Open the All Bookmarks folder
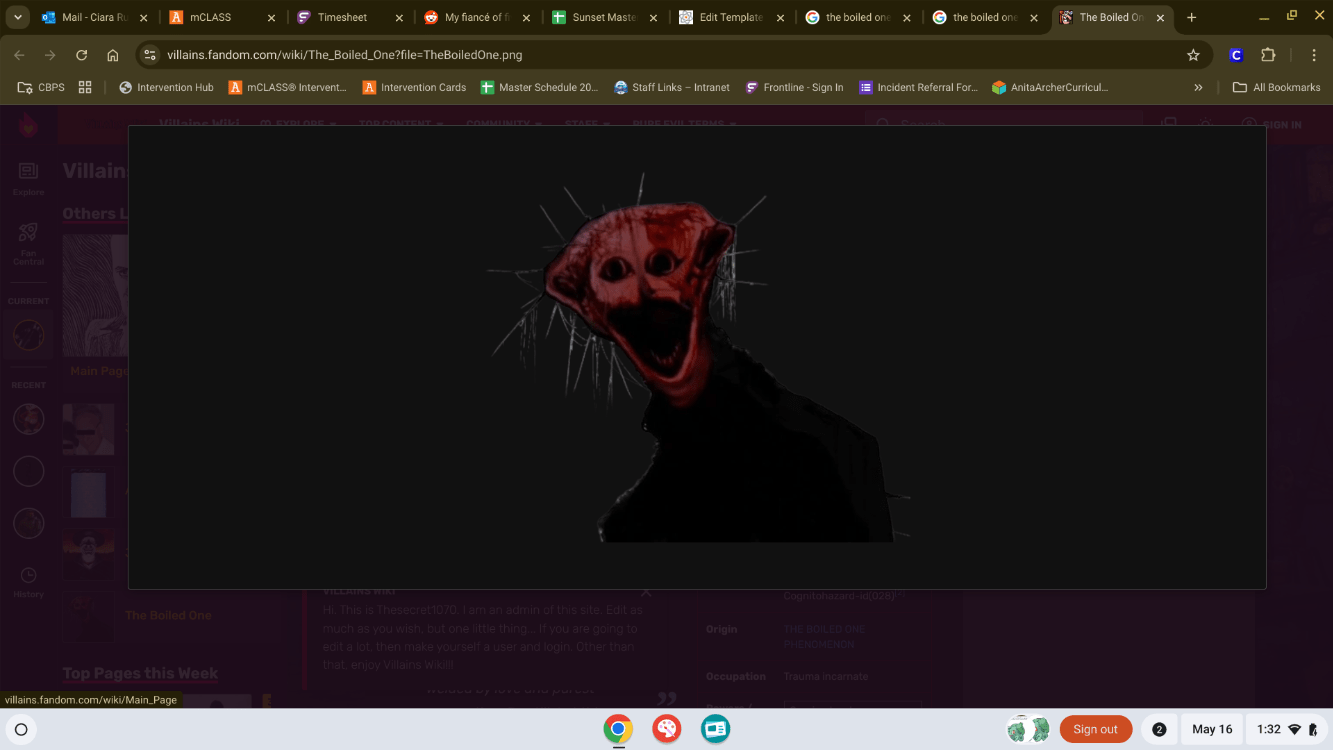 [1276, 87]
